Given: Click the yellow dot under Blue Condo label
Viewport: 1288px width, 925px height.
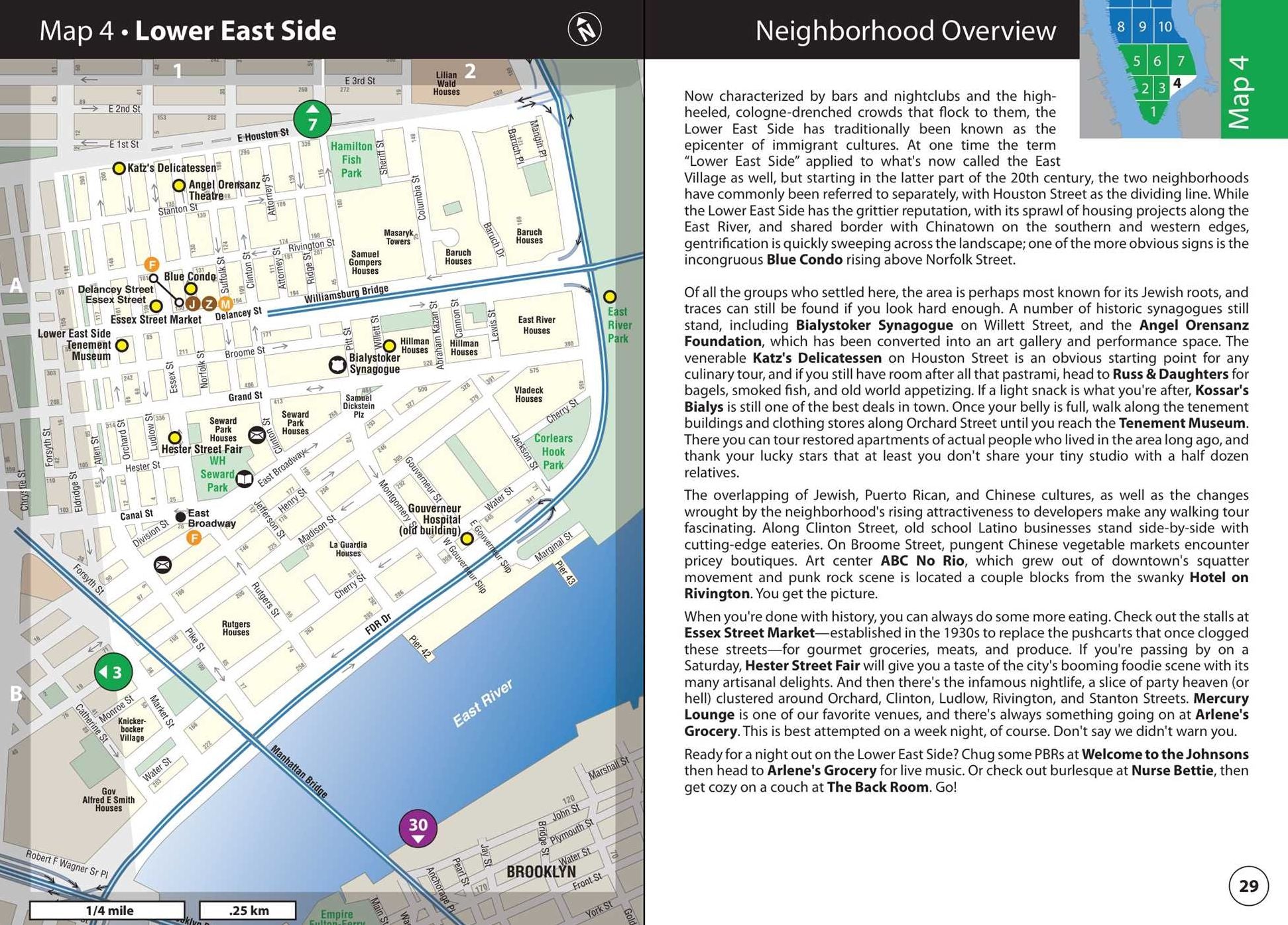Looking at the screenshot, I should [x=191, y=288].
